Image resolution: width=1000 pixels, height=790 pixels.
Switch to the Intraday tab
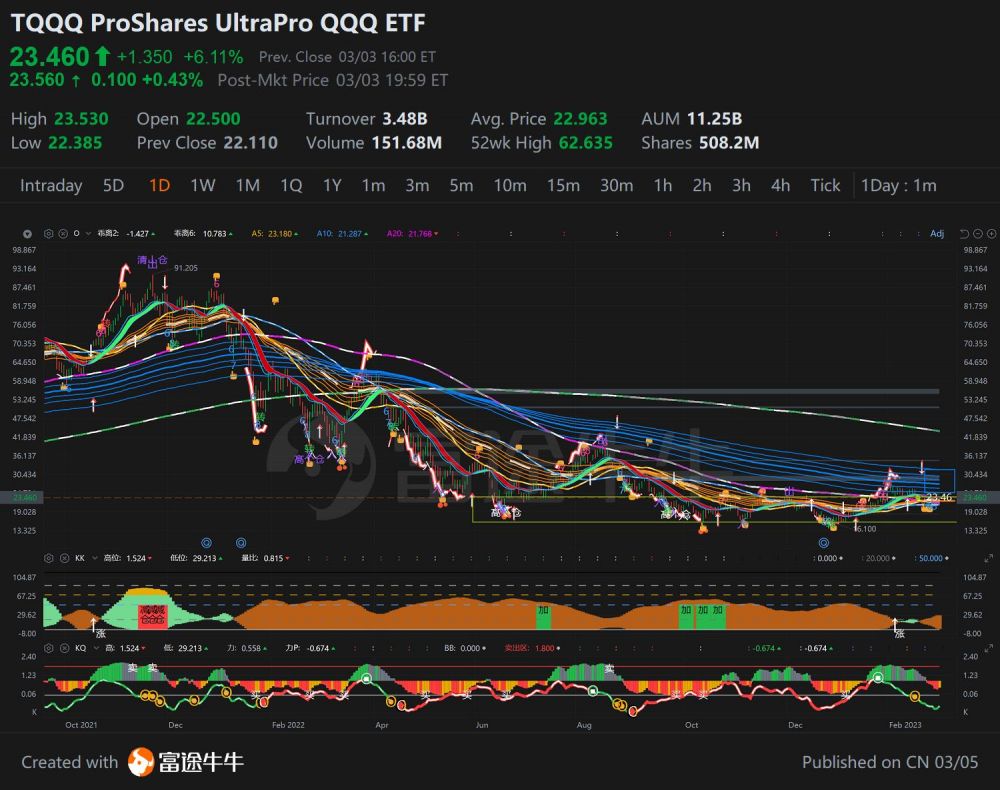tap(51, 185)
